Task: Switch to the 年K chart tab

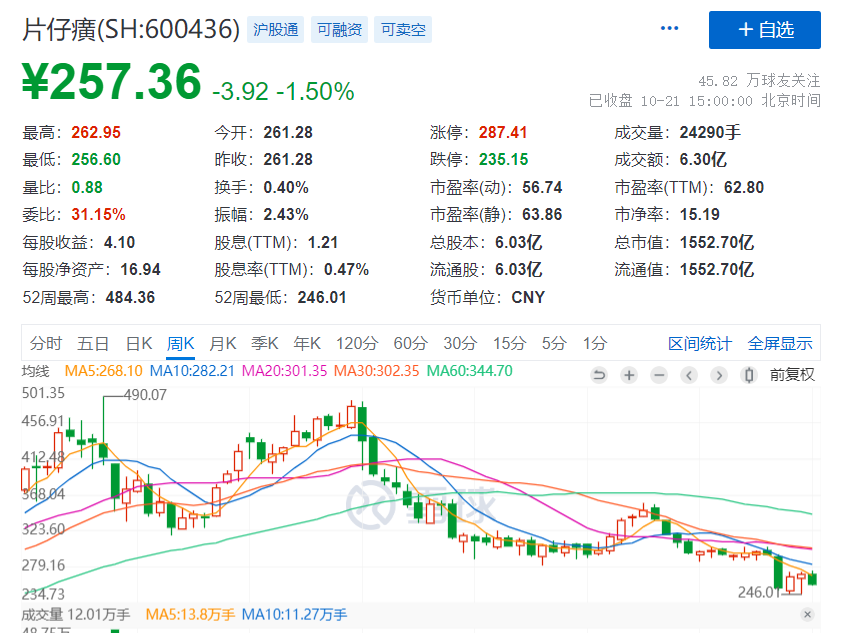Action: pos(307,343)
